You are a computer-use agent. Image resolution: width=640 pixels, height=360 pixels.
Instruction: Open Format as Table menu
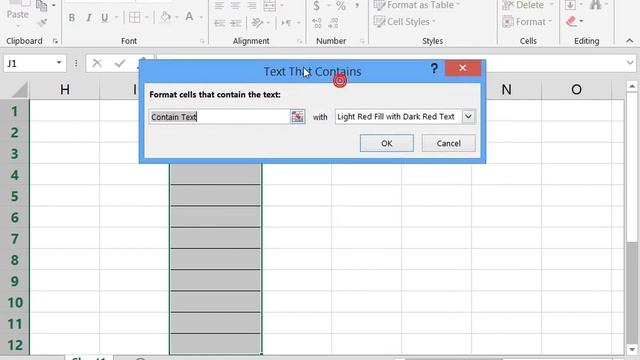point(417,5)
